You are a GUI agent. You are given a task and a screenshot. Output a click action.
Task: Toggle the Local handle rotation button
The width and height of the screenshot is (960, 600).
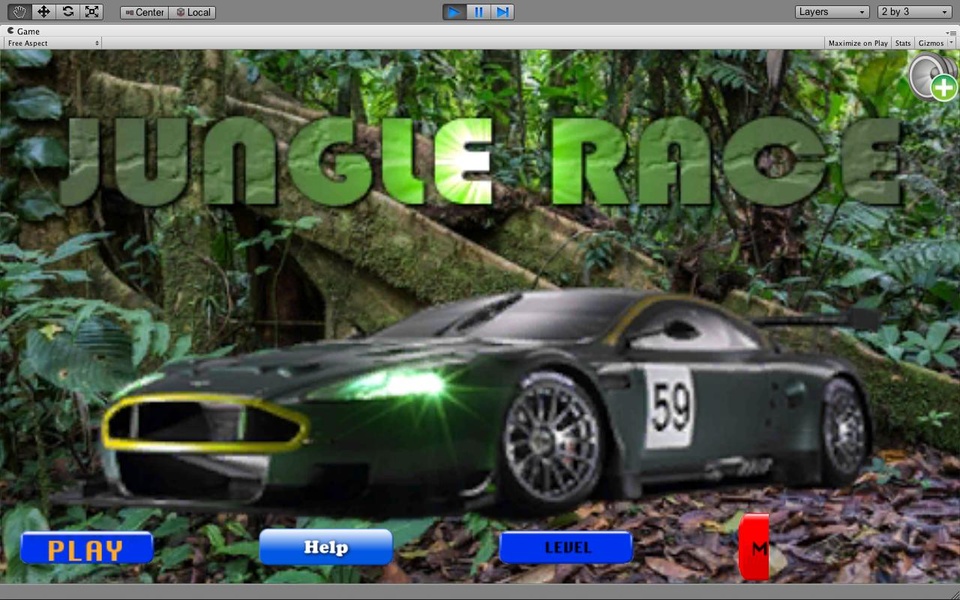click(x=192, y=12)
